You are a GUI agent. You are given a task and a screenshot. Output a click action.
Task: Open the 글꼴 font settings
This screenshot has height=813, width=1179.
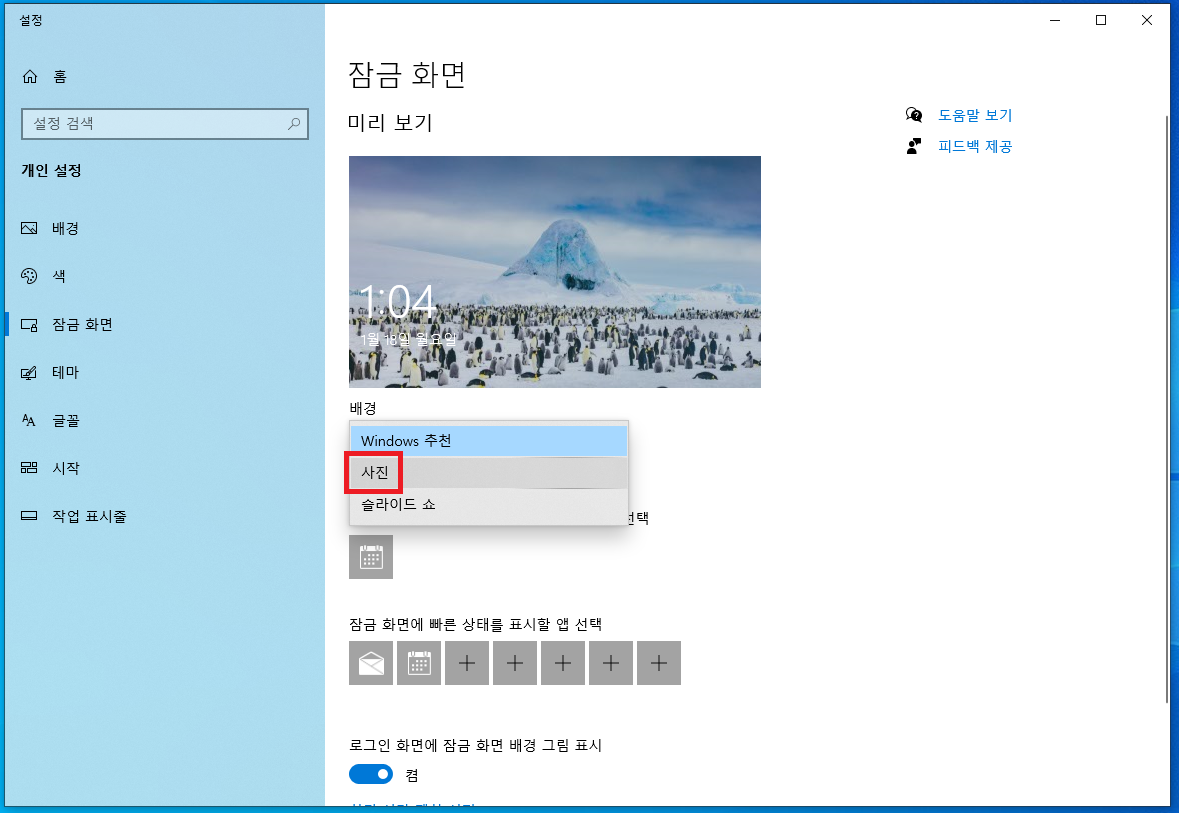[50, 420]
